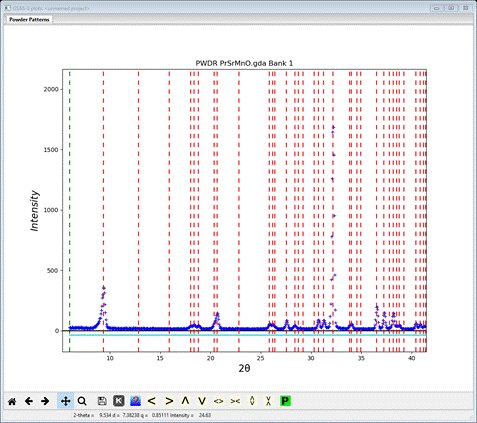Activate the Zoom magnifier tool

tap(82, 401)
